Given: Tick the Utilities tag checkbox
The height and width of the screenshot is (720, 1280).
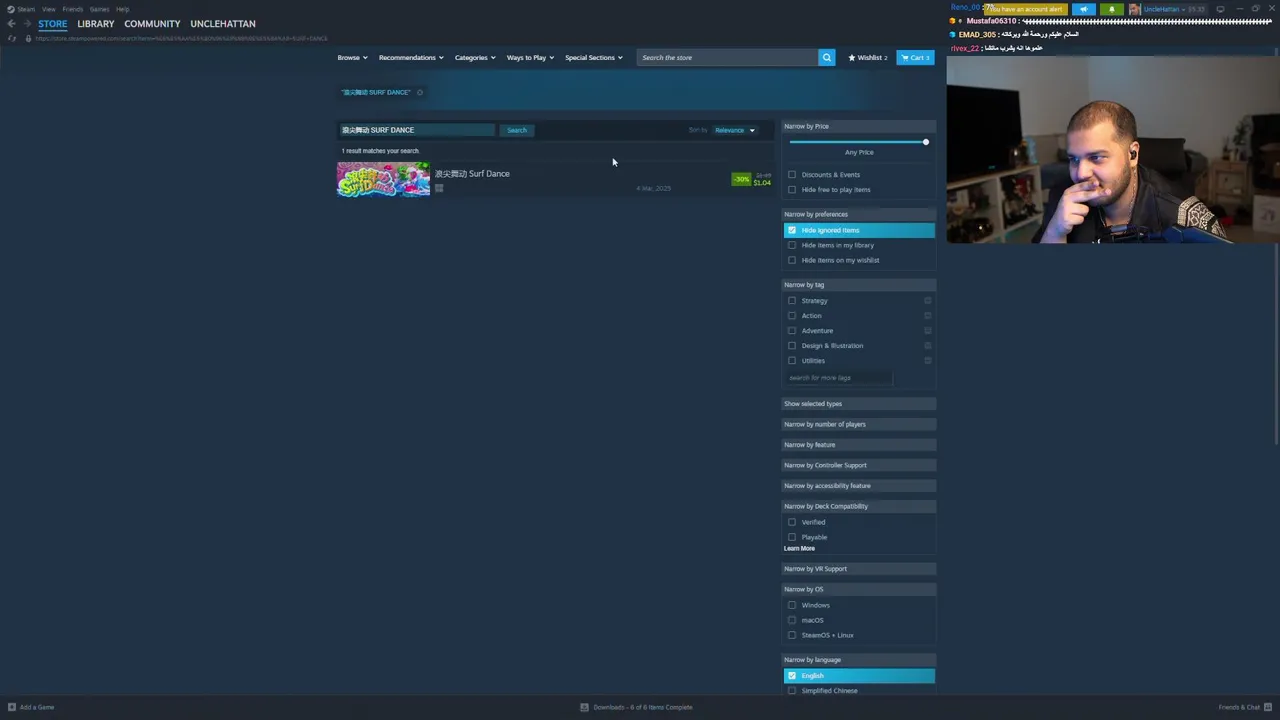Looking at the screenshot, I should coord(792,361).
